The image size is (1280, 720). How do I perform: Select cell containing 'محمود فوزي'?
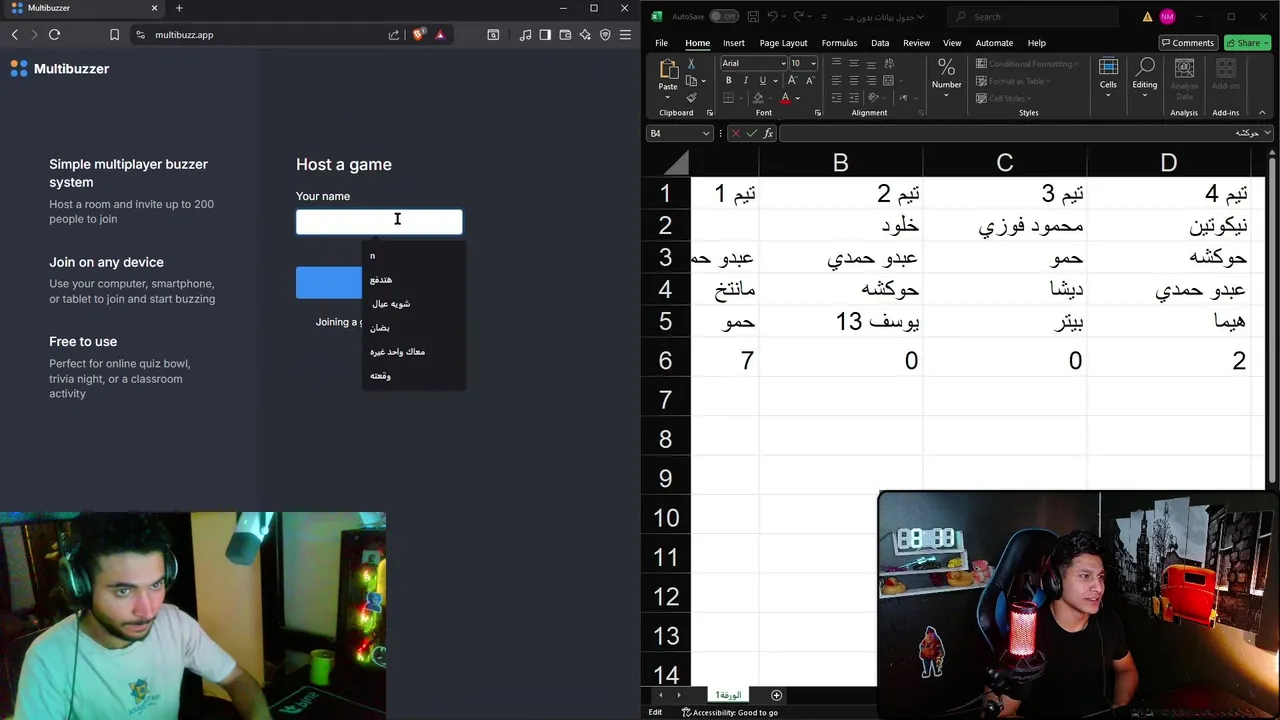click(x=1004, y=226)
